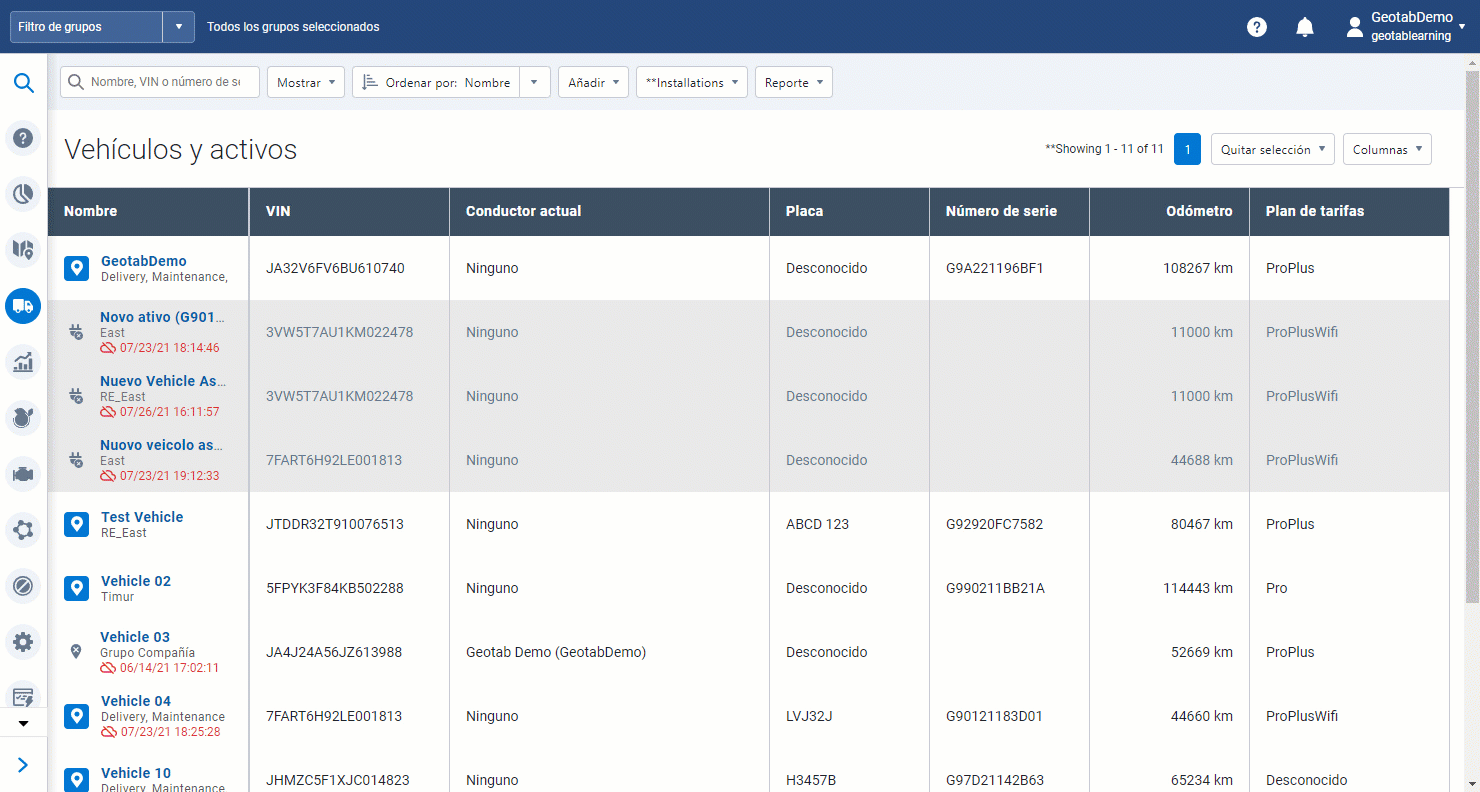
Task: Select the Vehicles truck icon in sidebar
Action: pyautogui.click(x=23, y=306)
